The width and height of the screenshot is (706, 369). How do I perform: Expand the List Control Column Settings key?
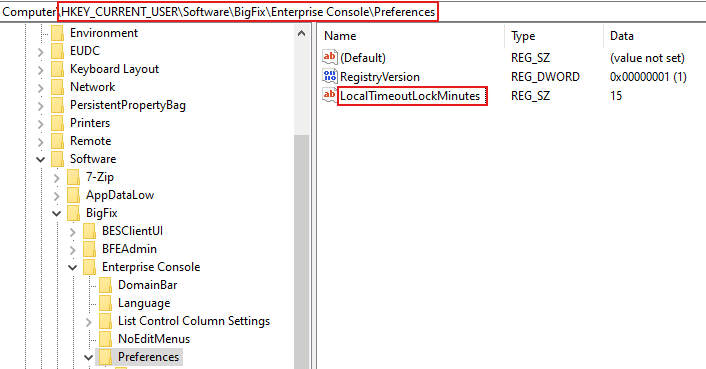click(89, 322)
